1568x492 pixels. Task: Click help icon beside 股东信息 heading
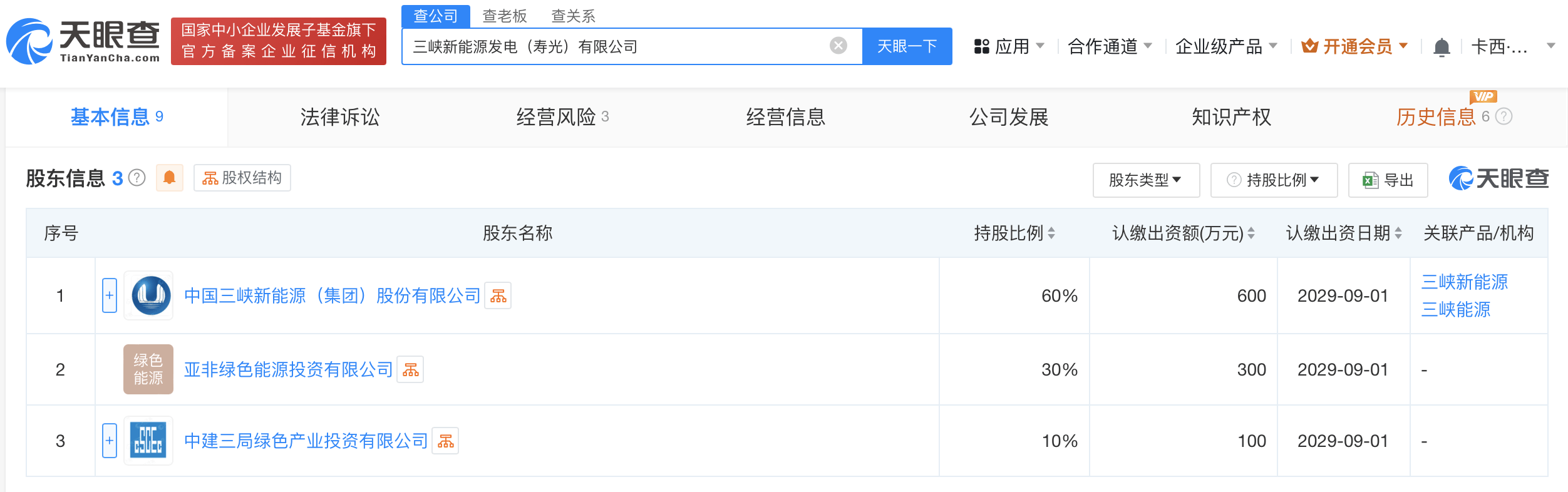pyautogui.click(x=137, y=178)
